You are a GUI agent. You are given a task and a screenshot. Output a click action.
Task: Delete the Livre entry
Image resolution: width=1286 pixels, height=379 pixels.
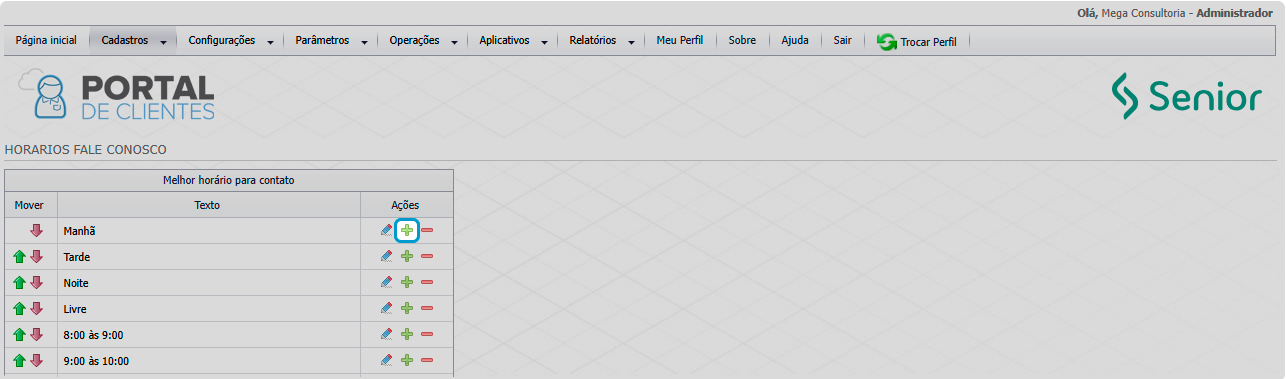click(x=427, y=309)
